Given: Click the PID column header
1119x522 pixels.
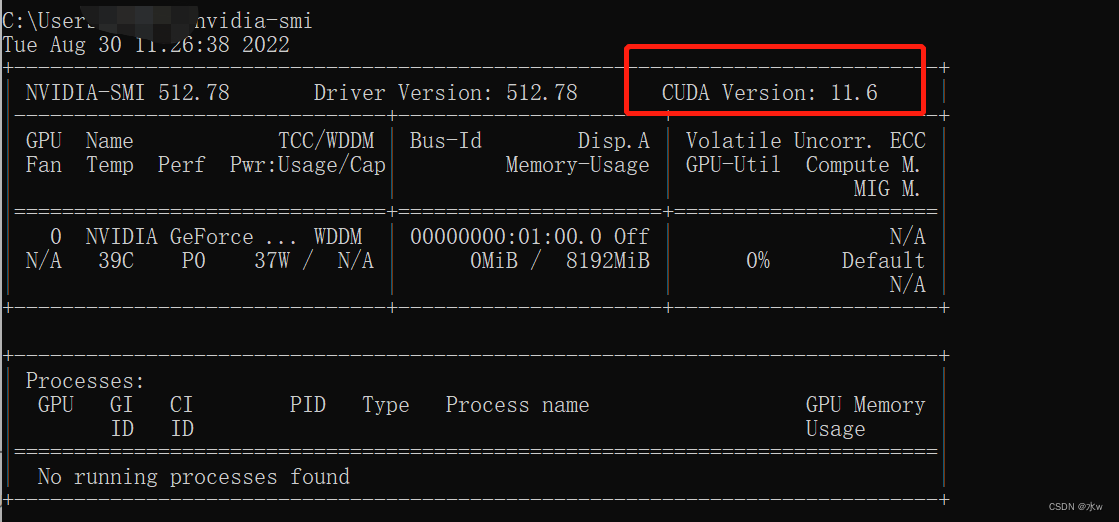Looking at the screenshot, I should tap(307, 405).
